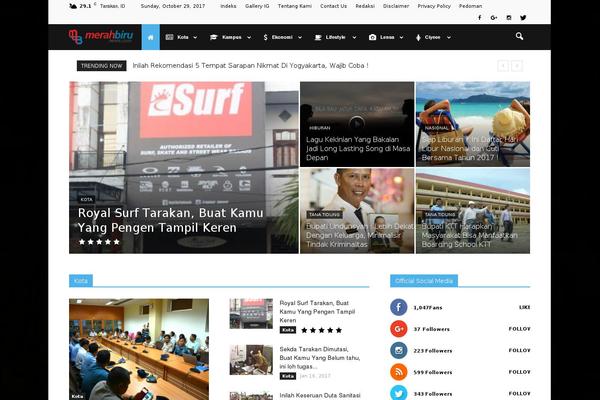The height and width of the screenshot is (400, 600).
Task: Open Instagram icon in top header
Action: tap(509, 18)
